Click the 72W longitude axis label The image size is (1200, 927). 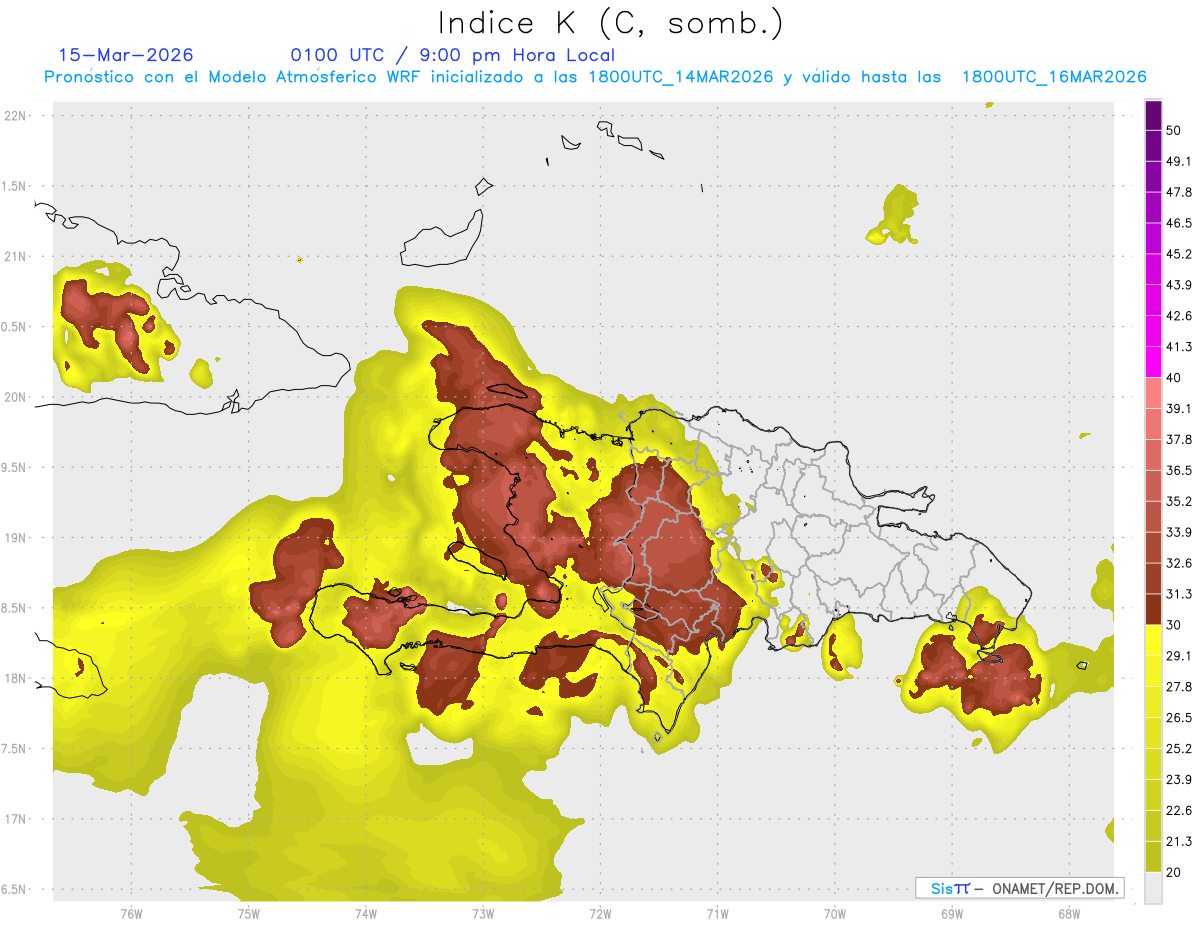tap(600, 913)
